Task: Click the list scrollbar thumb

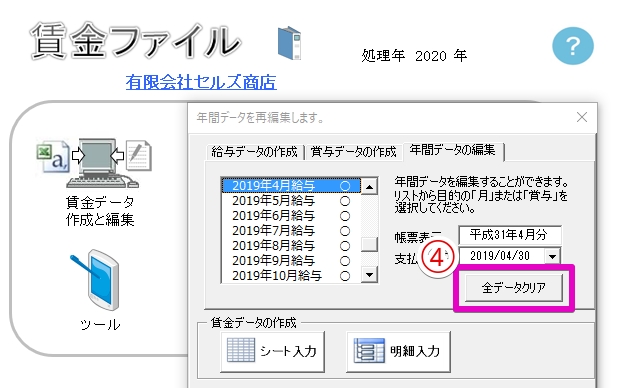Action: tap(369, 244)
